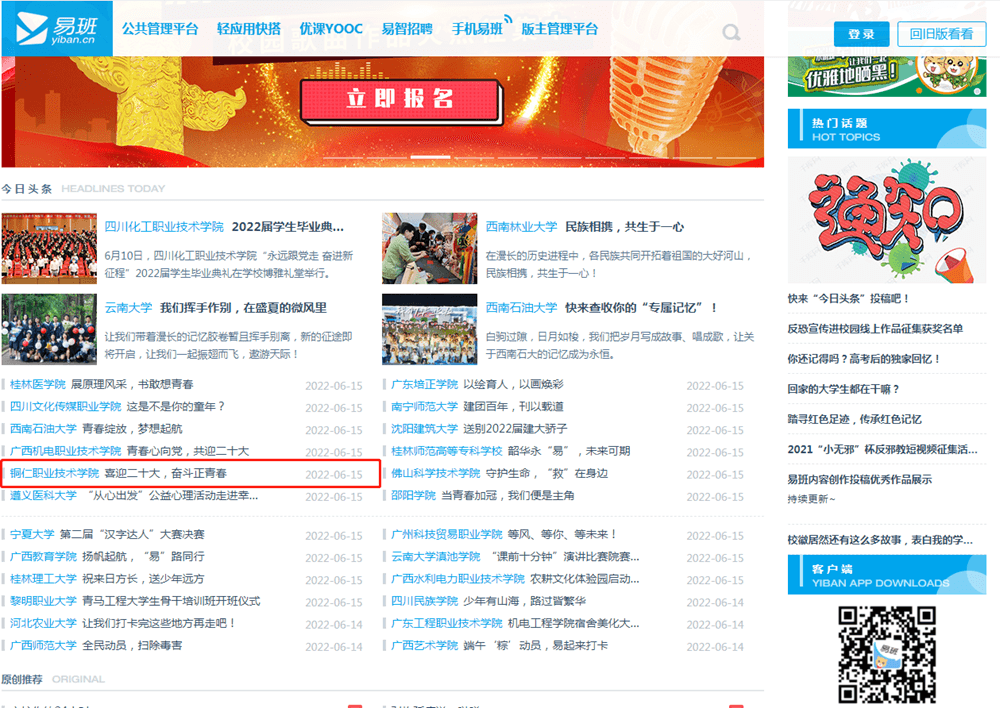Open 回家的大学生都在干嘛 hot topic link

[x=843, y=389]
